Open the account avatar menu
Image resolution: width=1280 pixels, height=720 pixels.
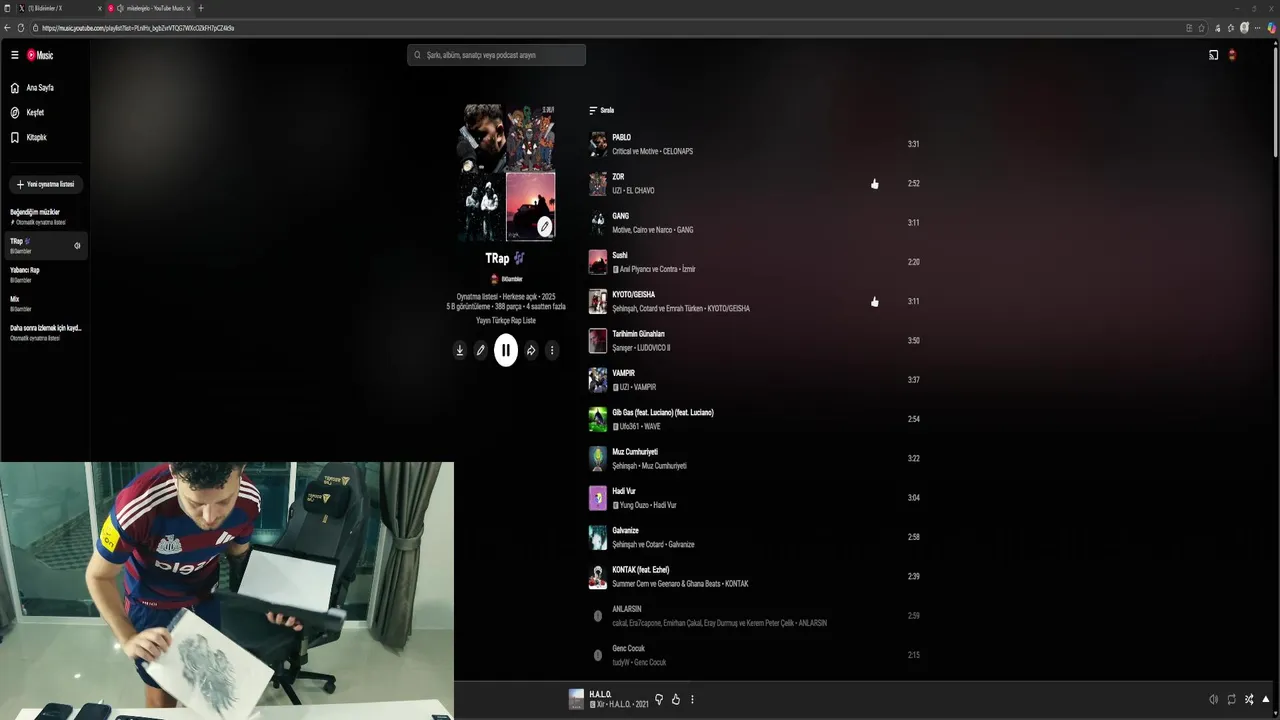(1232, 55)
